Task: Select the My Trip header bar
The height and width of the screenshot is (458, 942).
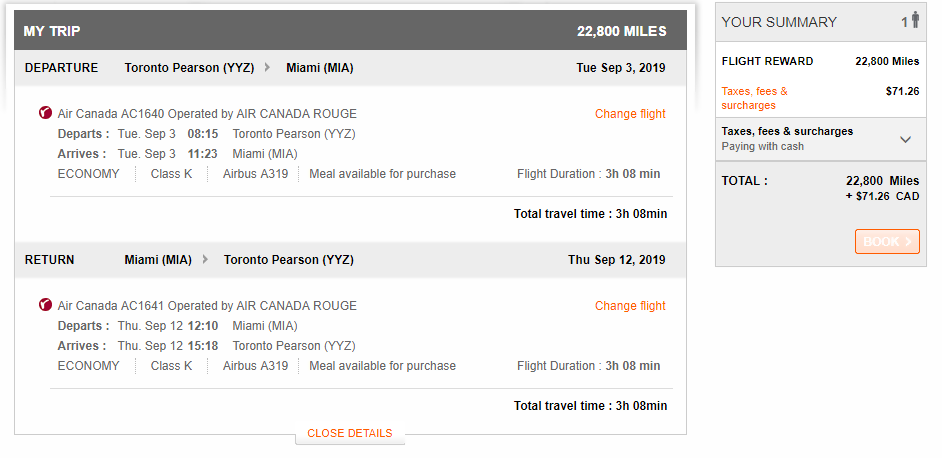Action: pos(350,31)
